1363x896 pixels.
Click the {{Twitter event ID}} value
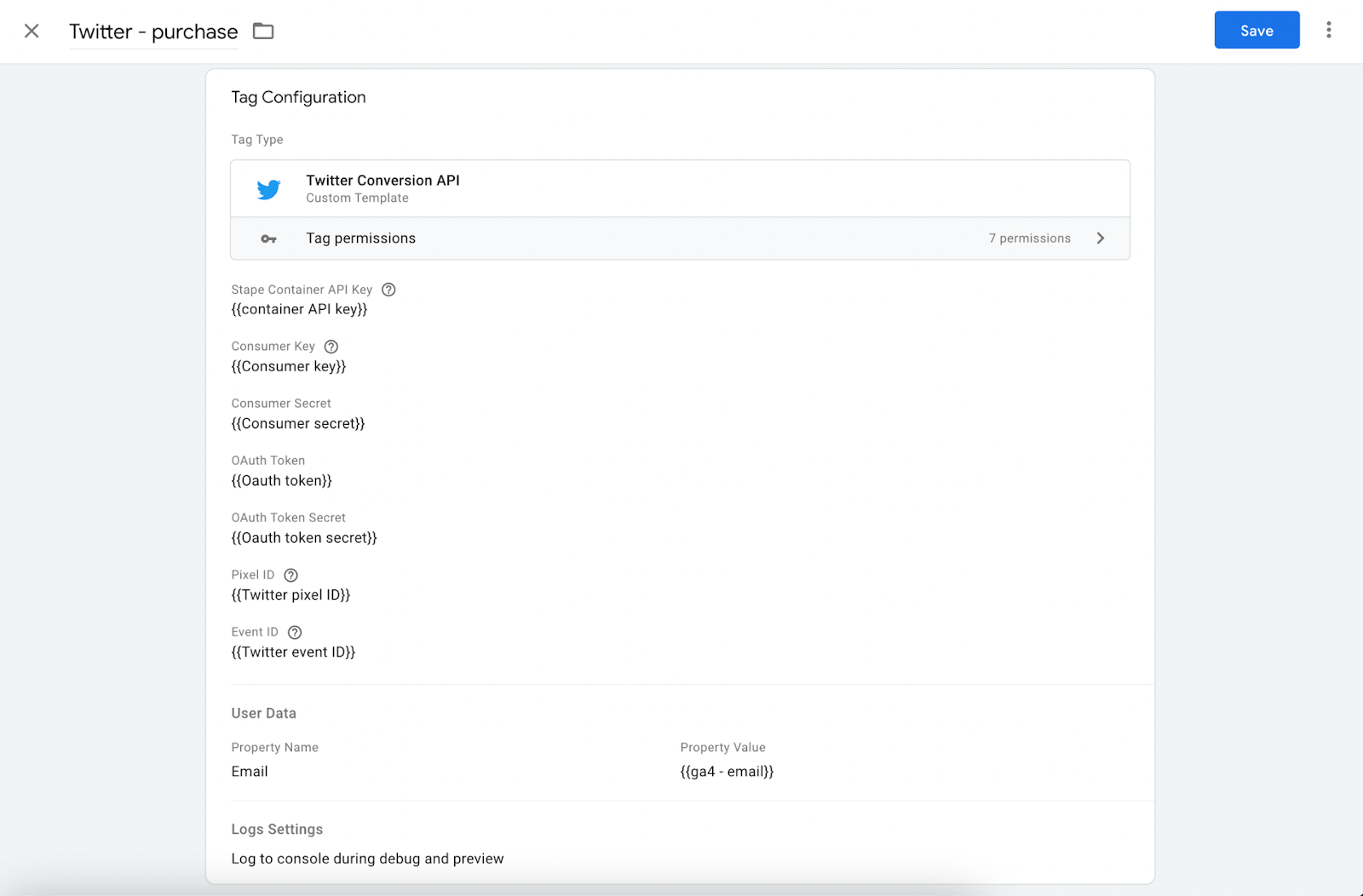point(293,652)
